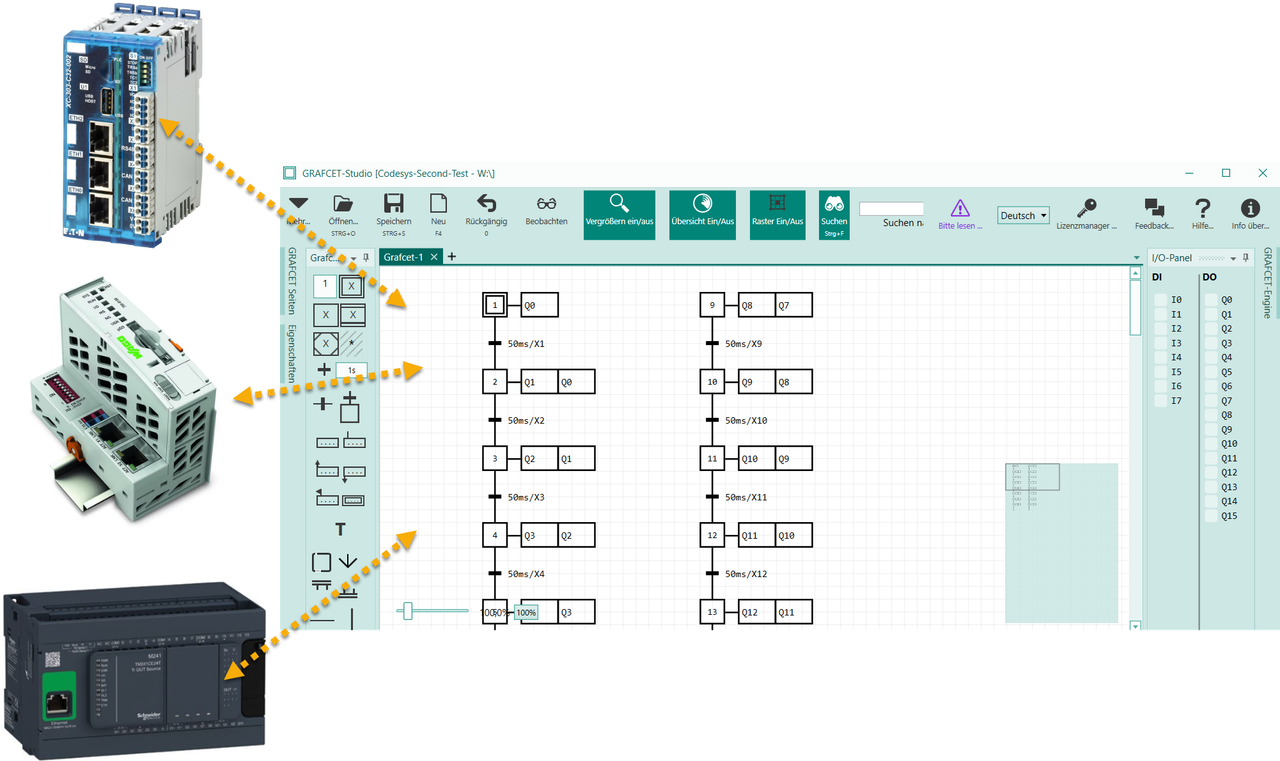Pin the I/O-Panel with pushpin icon
The width and height of the screenshot is (1280, 761).
(x=1247, y=258)
